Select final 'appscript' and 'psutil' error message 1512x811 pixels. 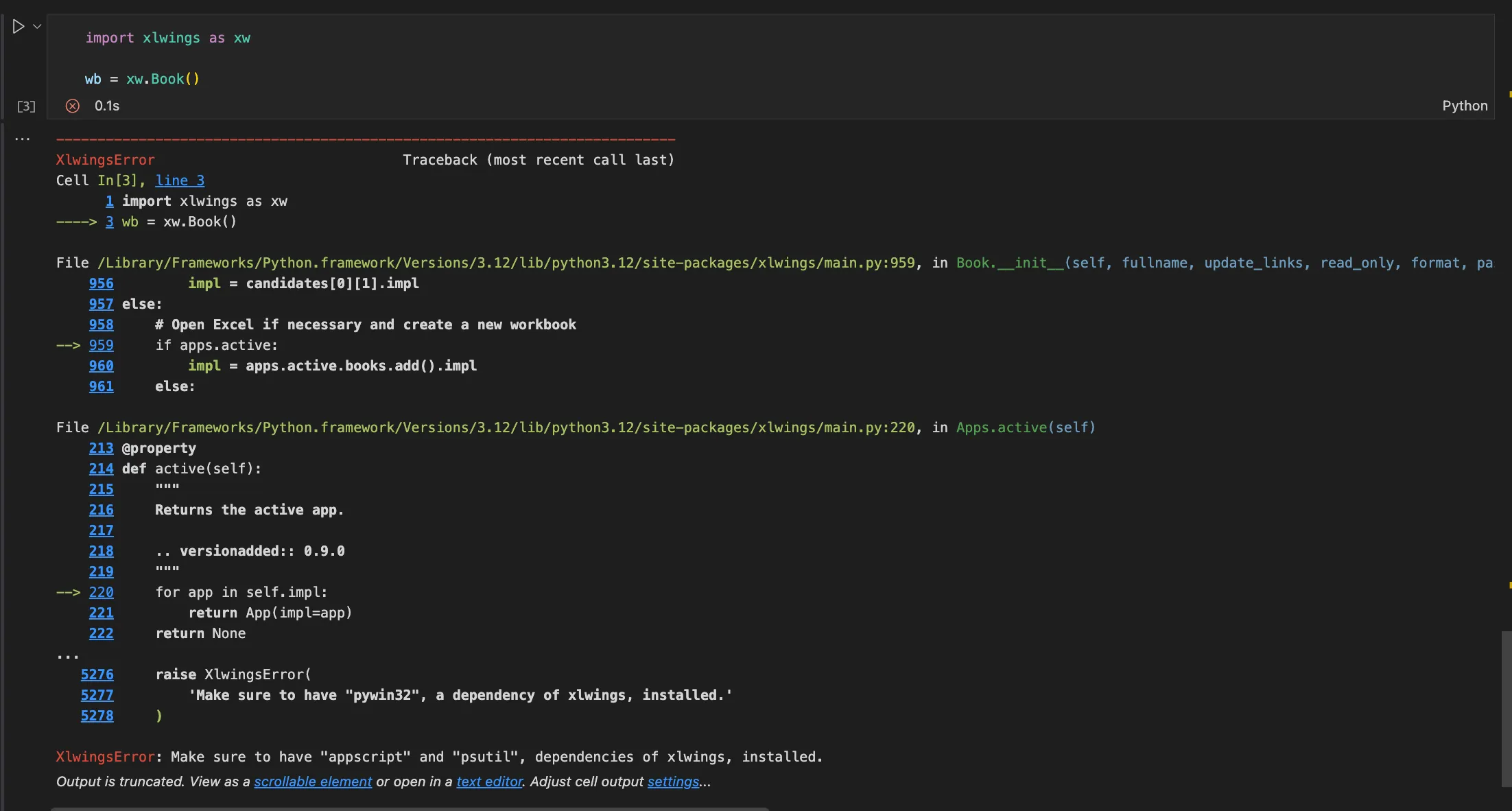coord(439,757)
